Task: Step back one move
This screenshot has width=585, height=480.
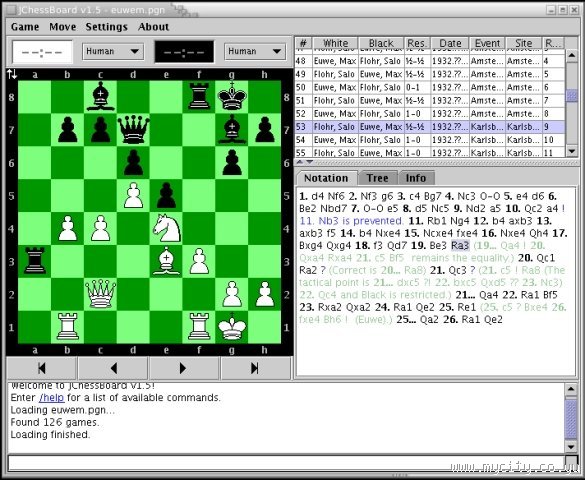Action: (x=113, y=368)
